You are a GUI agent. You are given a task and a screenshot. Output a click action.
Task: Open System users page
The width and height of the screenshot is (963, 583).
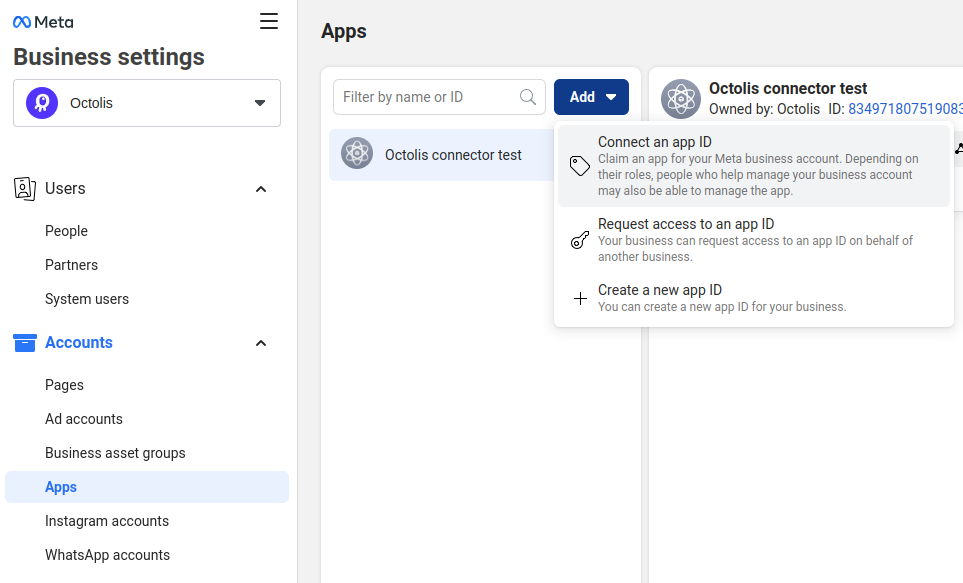[x=87, y=299]
